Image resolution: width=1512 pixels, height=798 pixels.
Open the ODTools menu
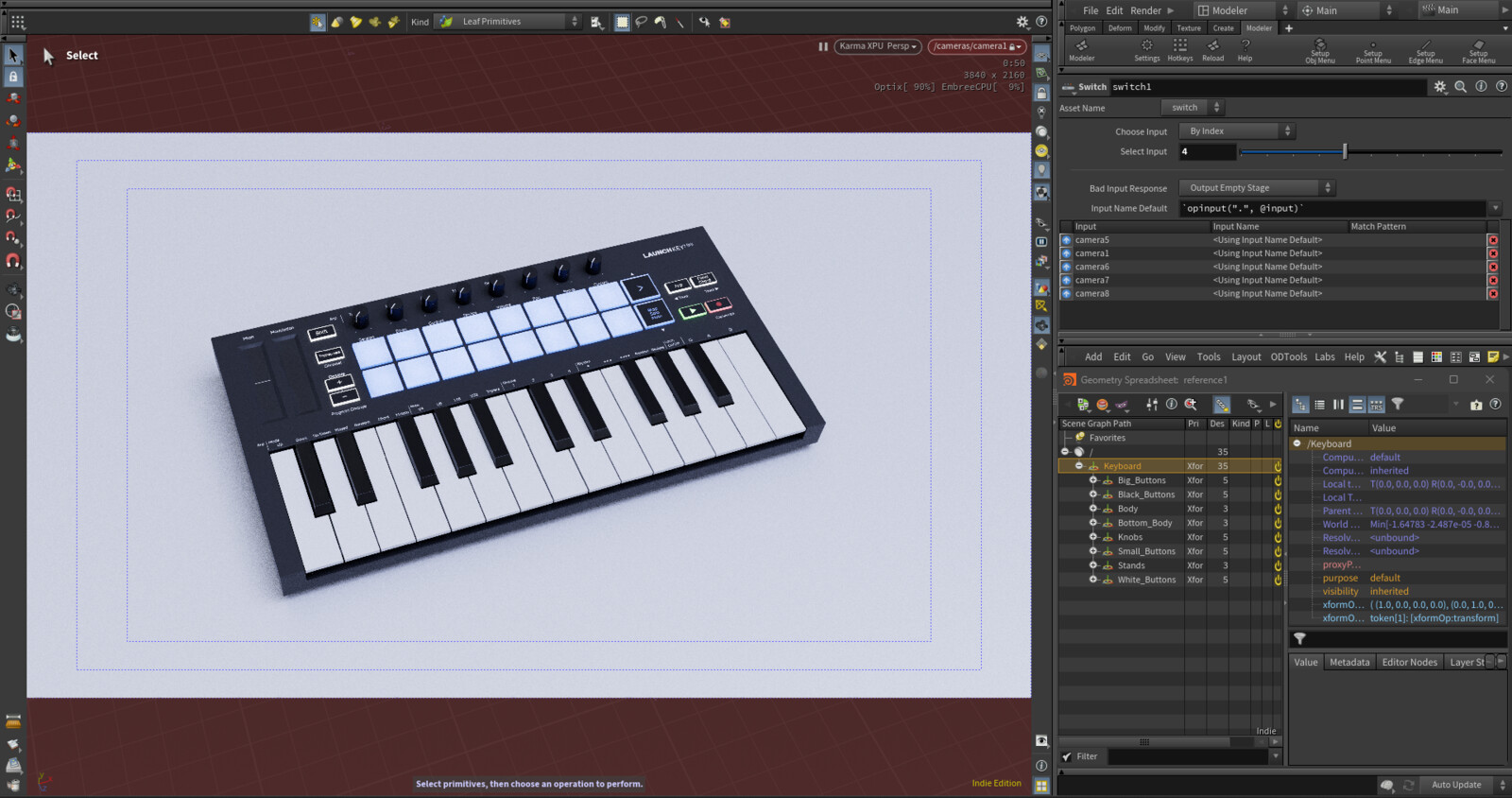(x=1289, y=356)
